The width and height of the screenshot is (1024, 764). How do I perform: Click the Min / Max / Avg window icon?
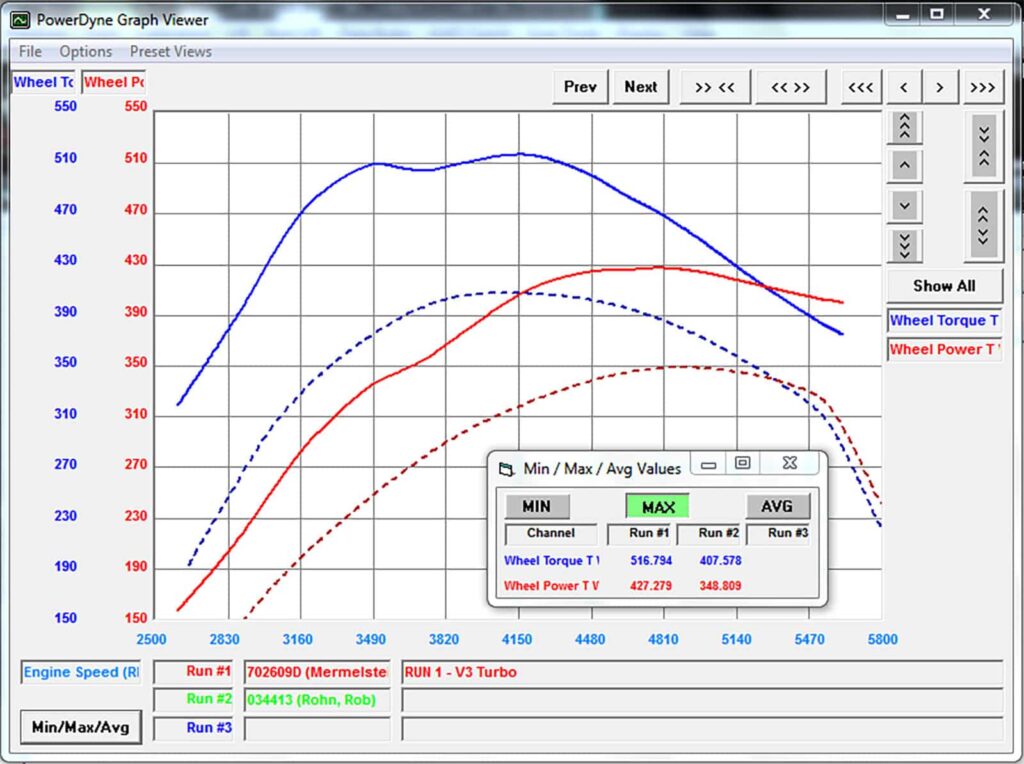pyautogui.click(x=506, y=469)
